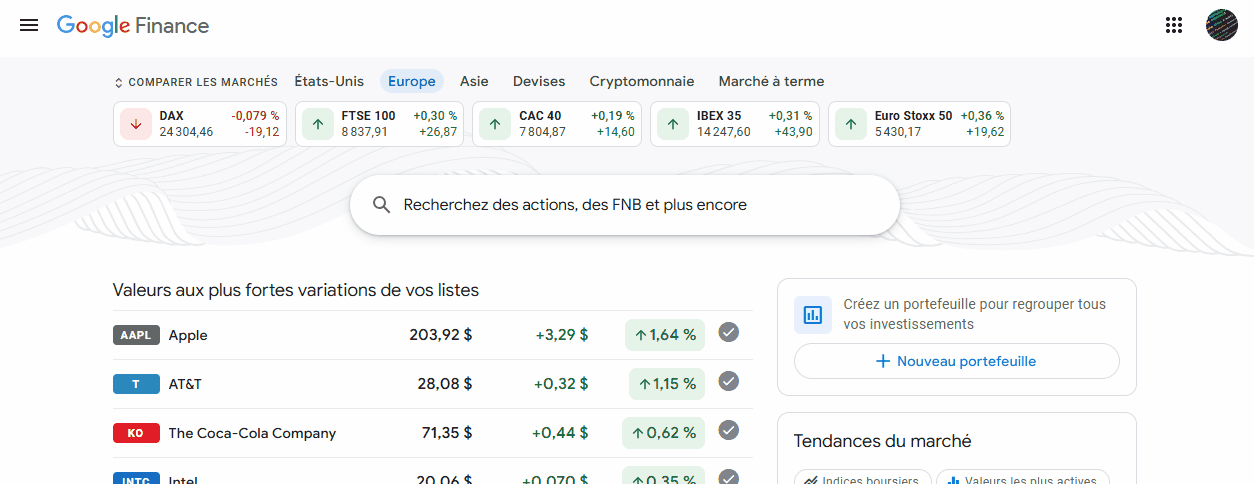The image size is (1254, 484).
Task: Open the Google account avatar
Action: [x=1221, y=25]
